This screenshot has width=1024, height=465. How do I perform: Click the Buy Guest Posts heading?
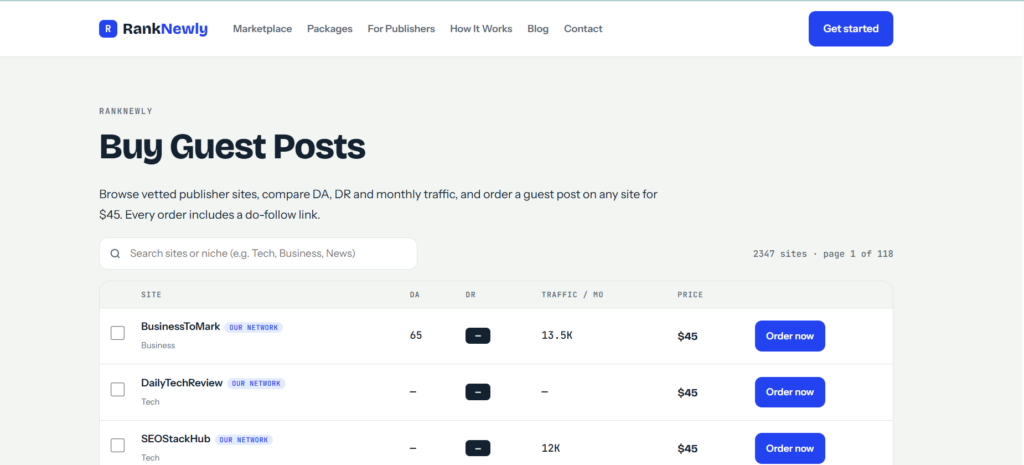(232, 147)
